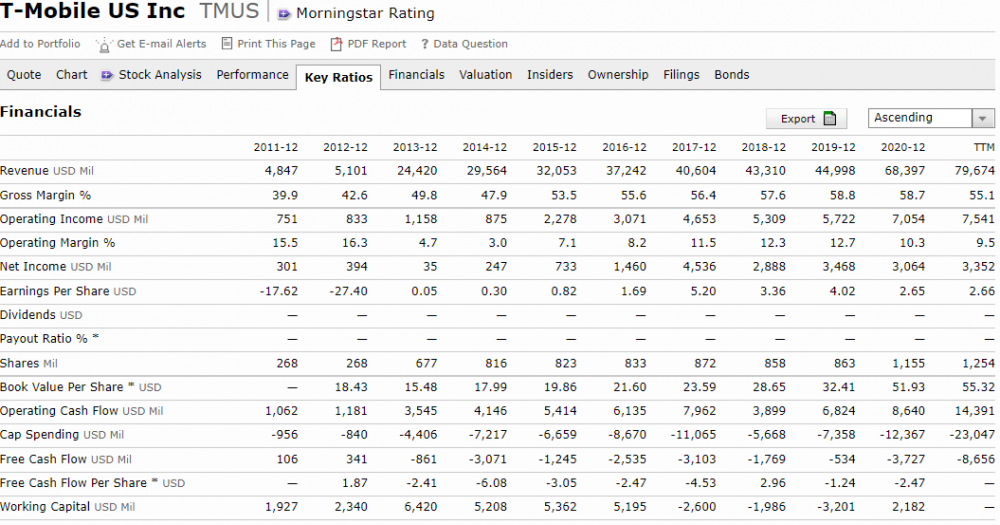1000x525 pixels.
Task: Click the Data Question question-mark icon
Action: [x=424, y=44]
